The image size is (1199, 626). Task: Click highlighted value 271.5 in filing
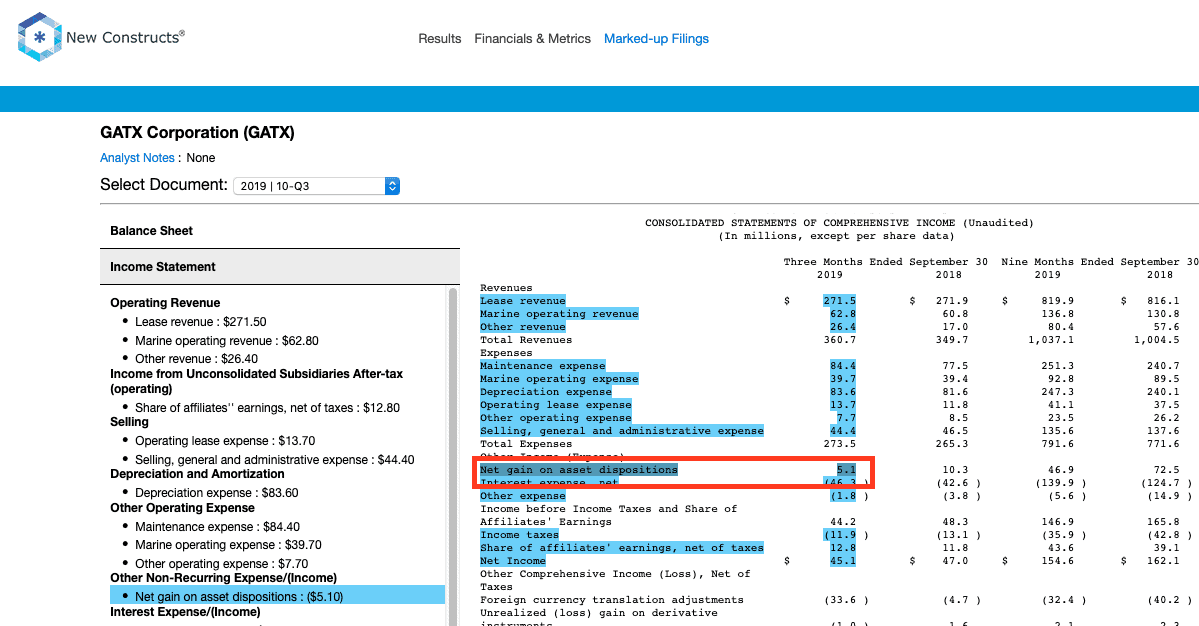click(840, 301)
